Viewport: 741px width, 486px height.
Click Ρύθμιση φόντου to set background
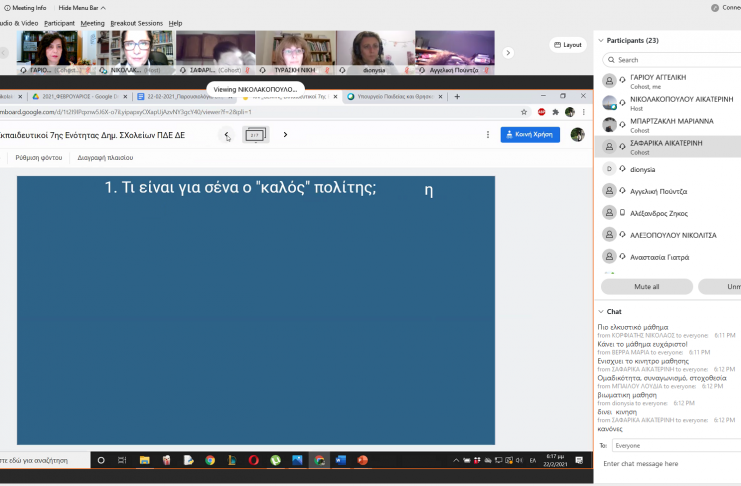coord(39,158)
